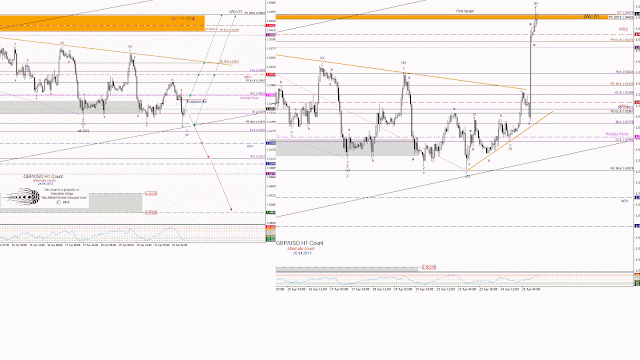Click the fish-shaped logo in the left chart
This screenshot has width=640, height=360.
pyautogui.click(x=23, y=198)
